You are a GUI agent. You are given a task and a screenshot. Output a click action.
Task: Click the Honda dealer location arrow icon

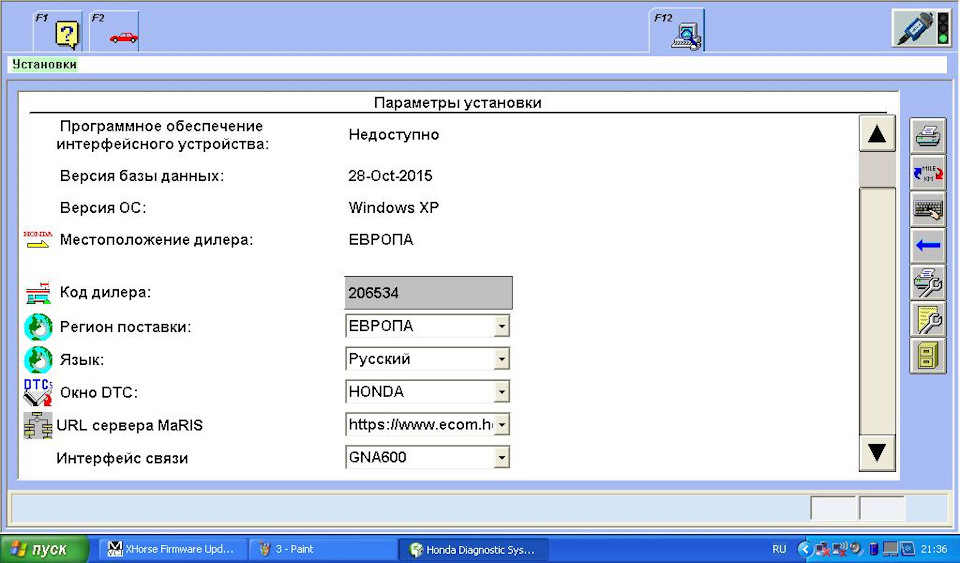coord(37,239)
